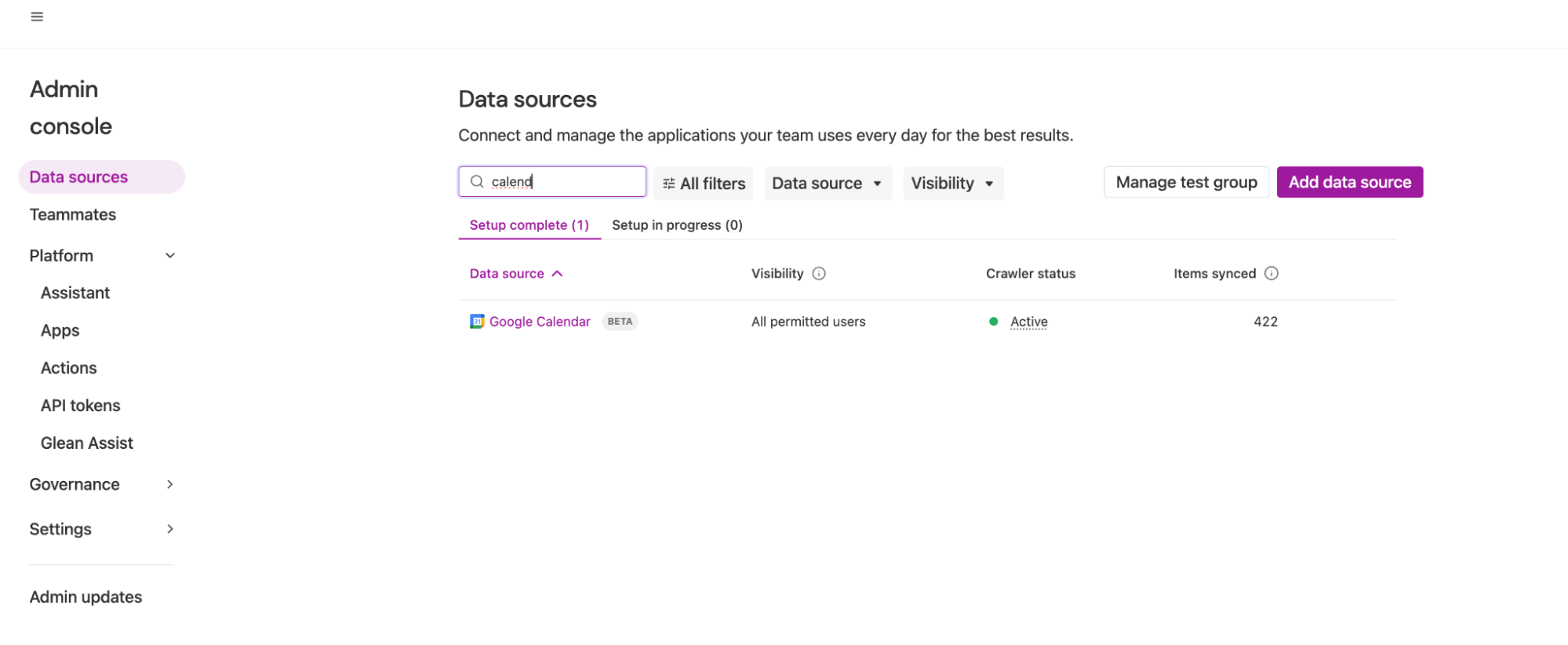The width and height of the screenshot is (1568, 645).
Task: Click the Visibility column info icon
Action: [x=819, y=273]
